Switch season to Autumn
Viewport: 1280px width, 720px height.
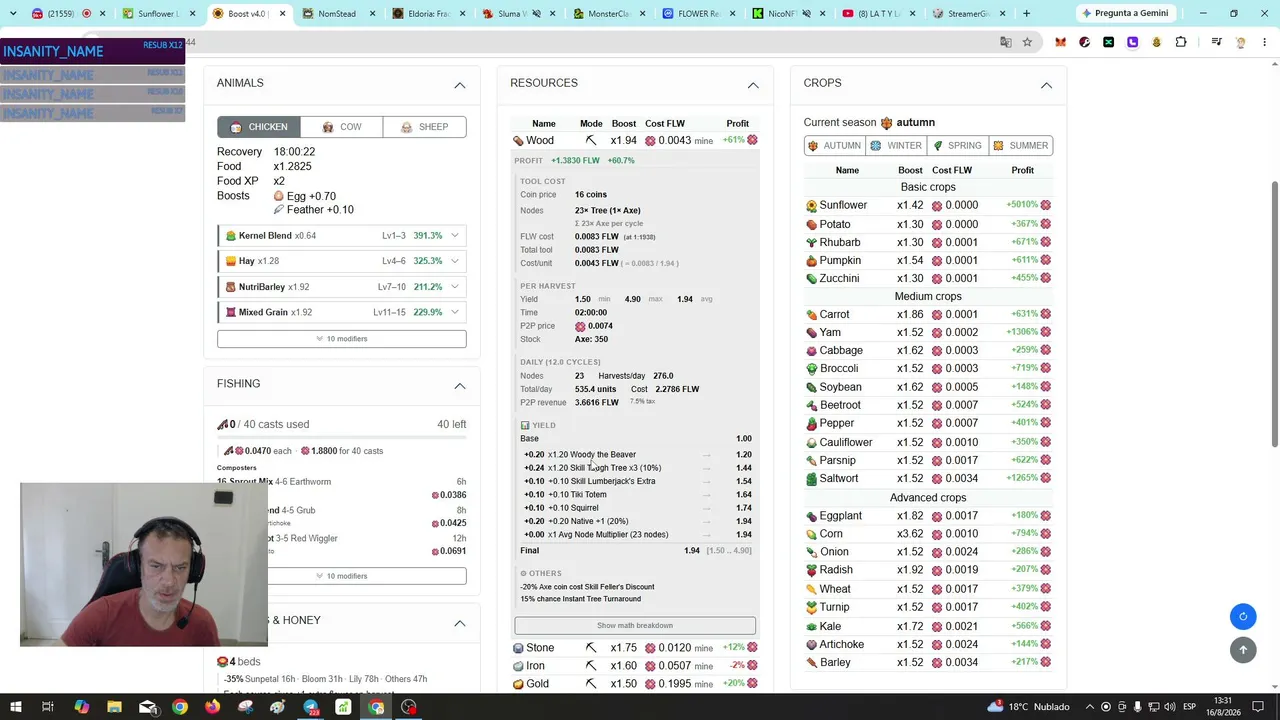(x=834, y=146)
